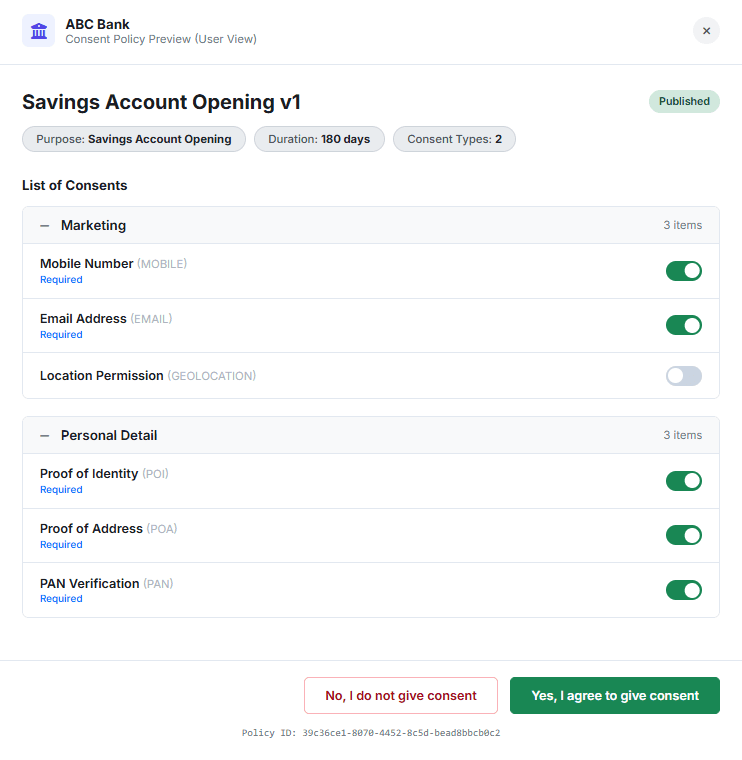Image resolution: width=742 pixels, height=760 pixels.
Task: Click the List of Consents heading
Action: pyautogui.click(x=75, y=186)
